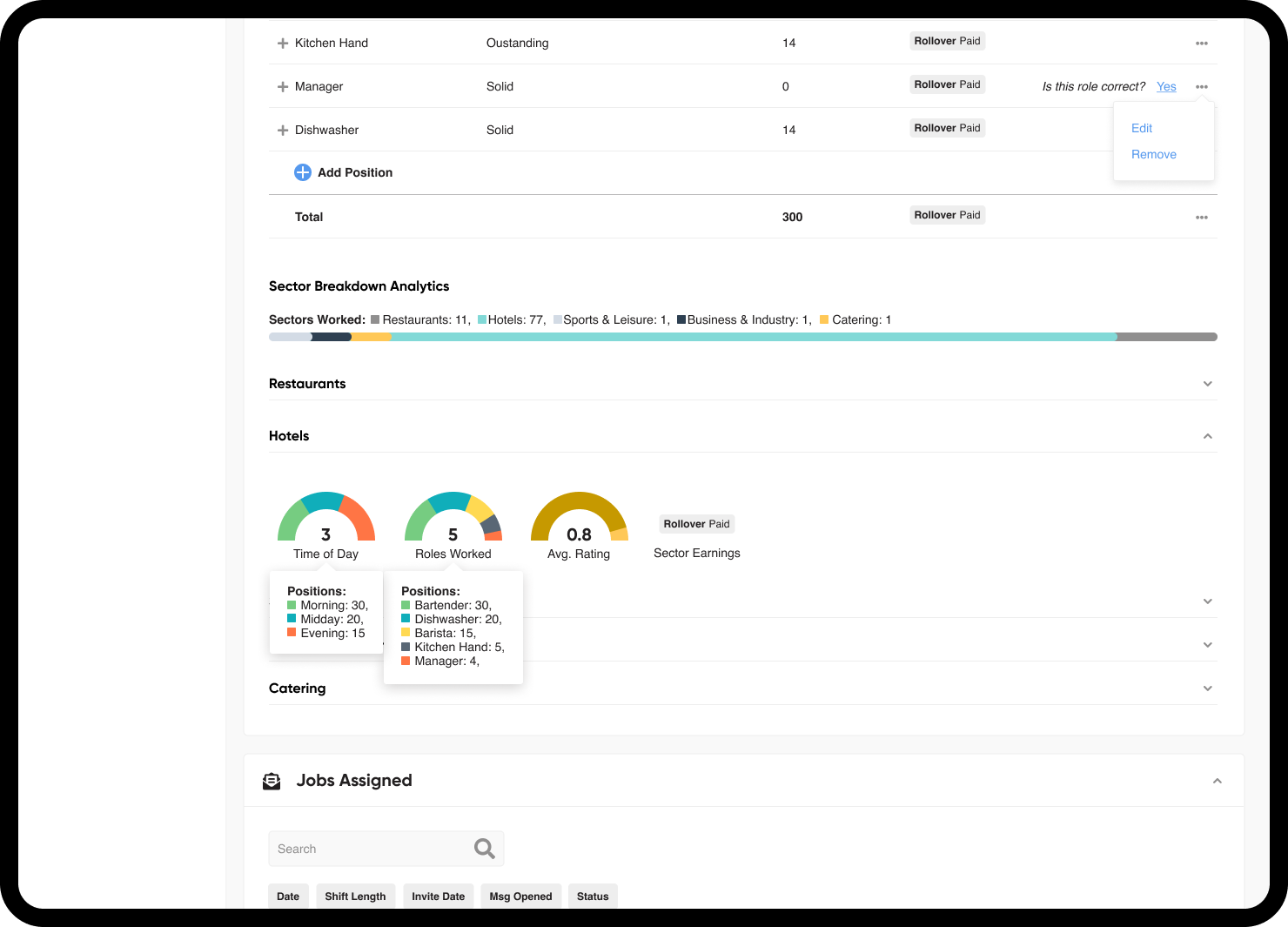This screenshot has width=1288, height=927.
Task: Click the Total row Rollover Paid badge
Action: (x=948, y=215)
